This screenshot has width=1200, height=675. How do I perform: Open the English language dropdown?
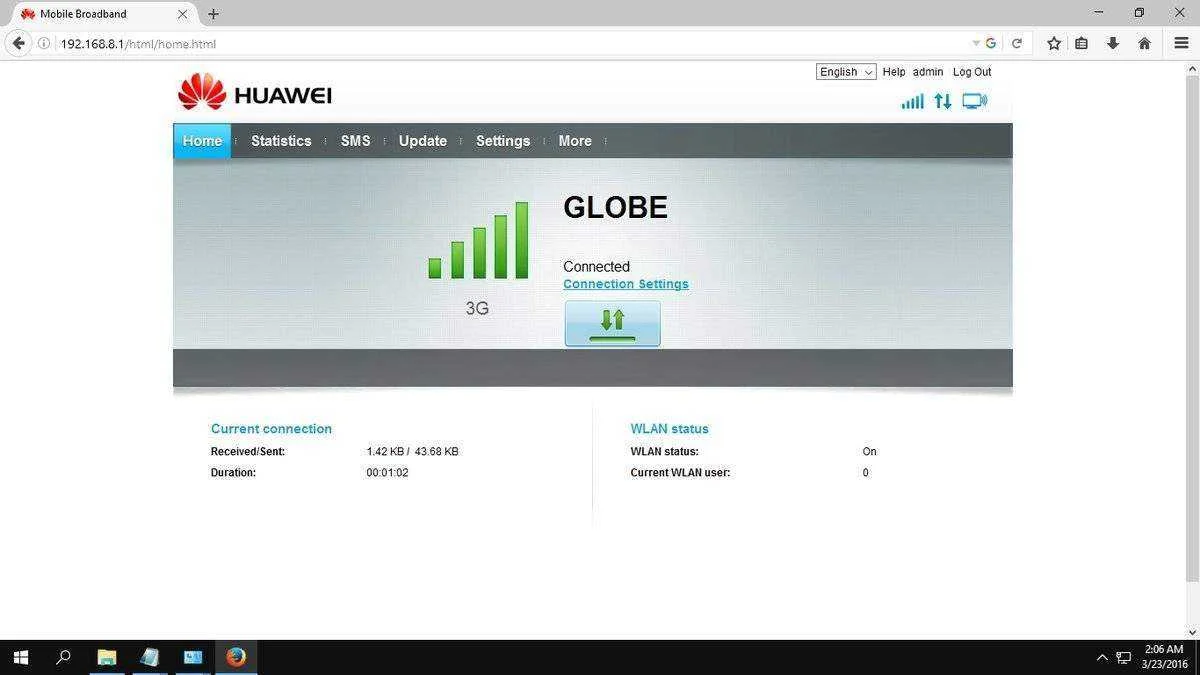(x=846, y=72)
